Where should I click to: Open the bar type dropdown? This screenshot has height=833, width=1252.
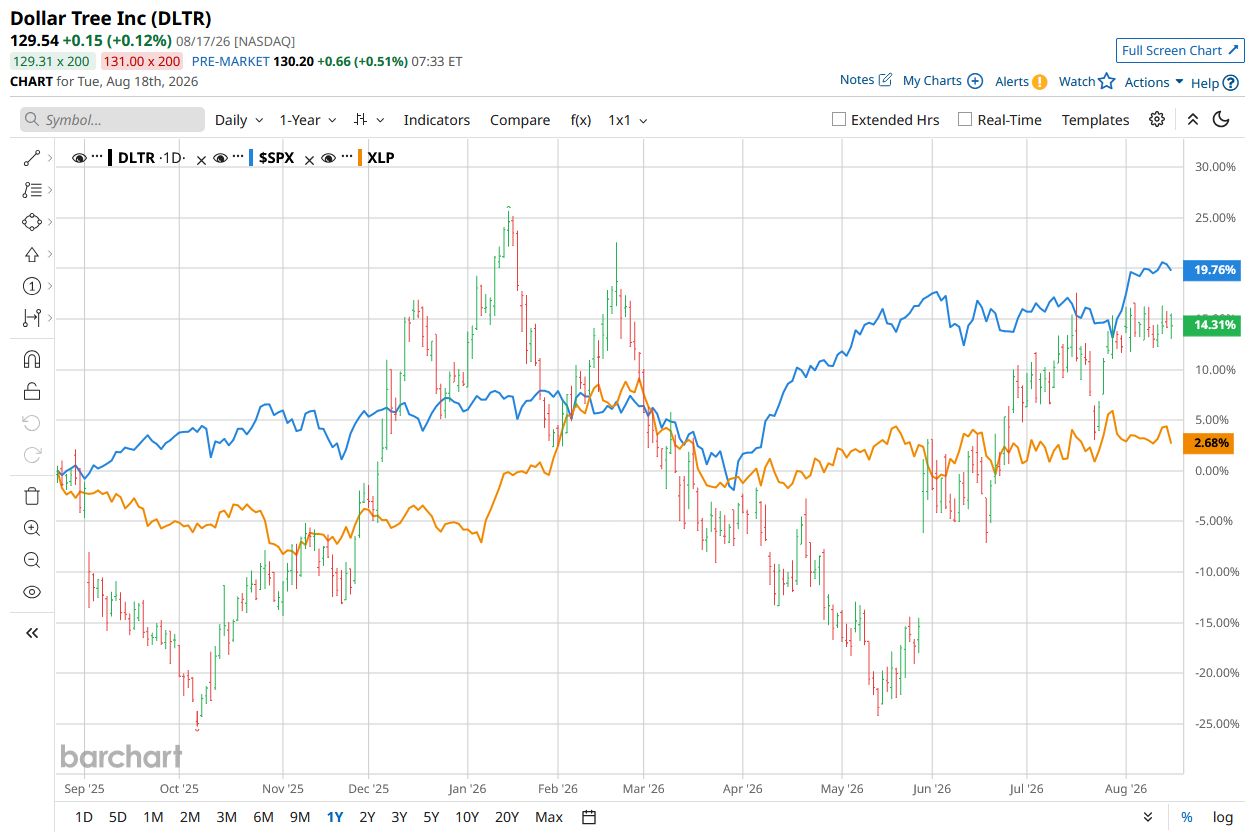point(370,120)
